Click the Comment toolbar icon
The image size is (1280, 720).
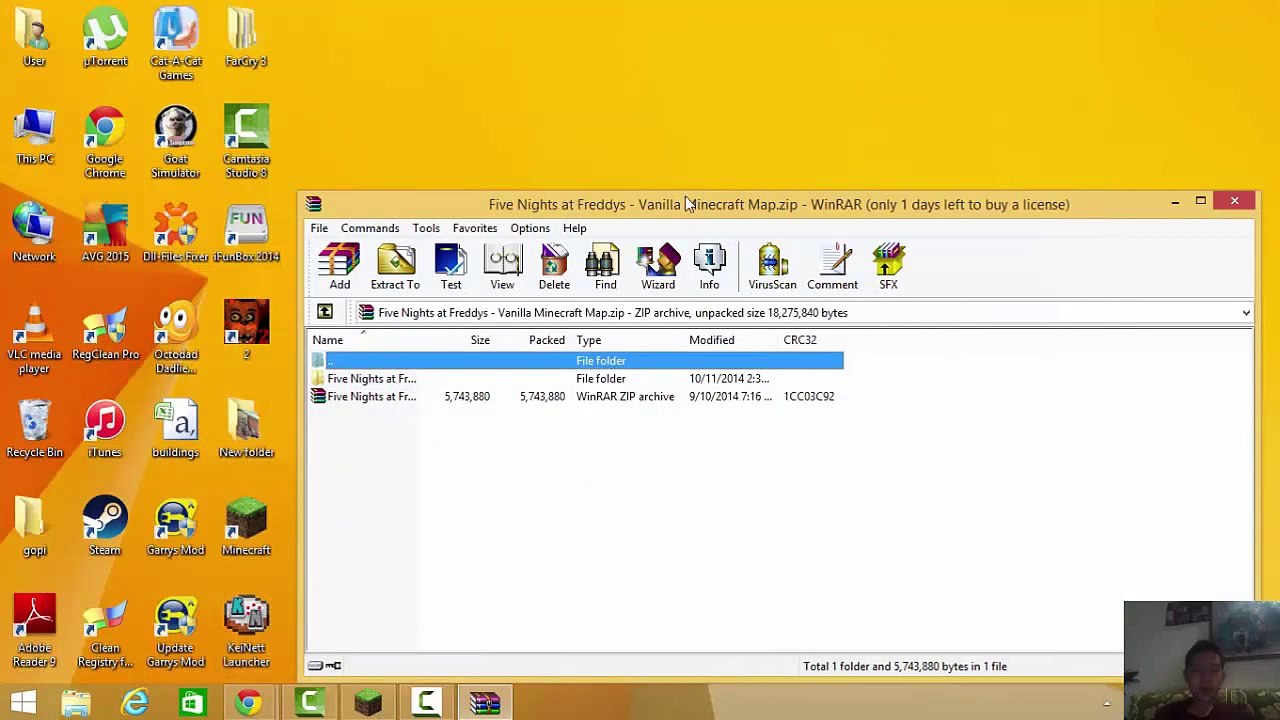point(832,267)
